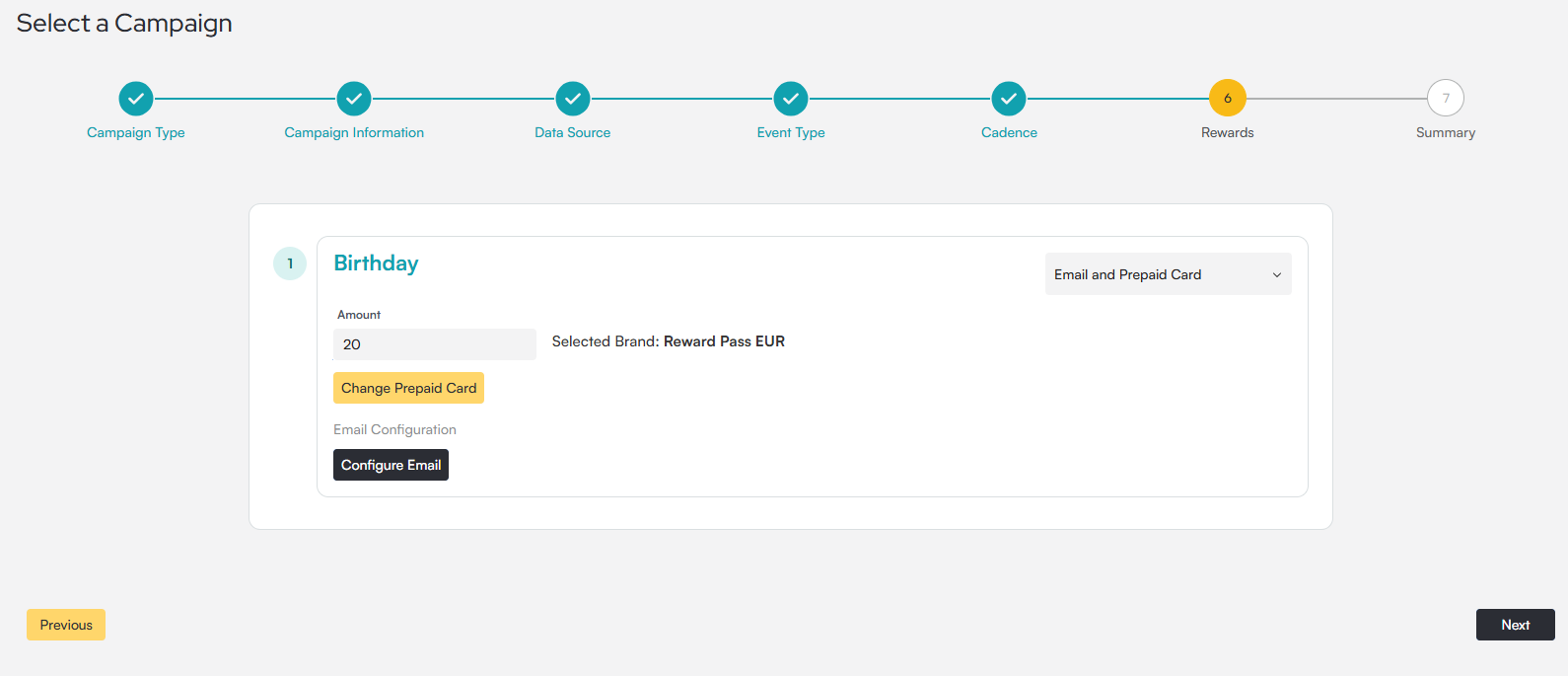This screenshot has height=676, width=1568.
Task: Click the Data Source checkmark step circle
Action: click(x=573, y=99)
